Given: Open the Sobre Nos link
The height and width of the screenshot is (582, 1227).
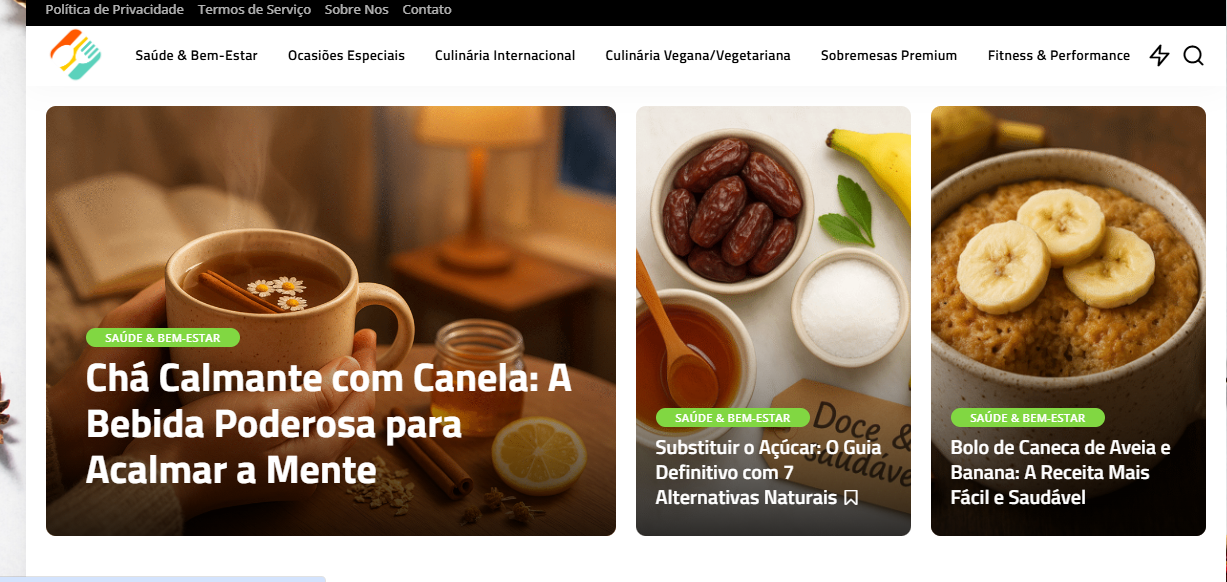Looking at the screenshot, I should click(357, 10).
